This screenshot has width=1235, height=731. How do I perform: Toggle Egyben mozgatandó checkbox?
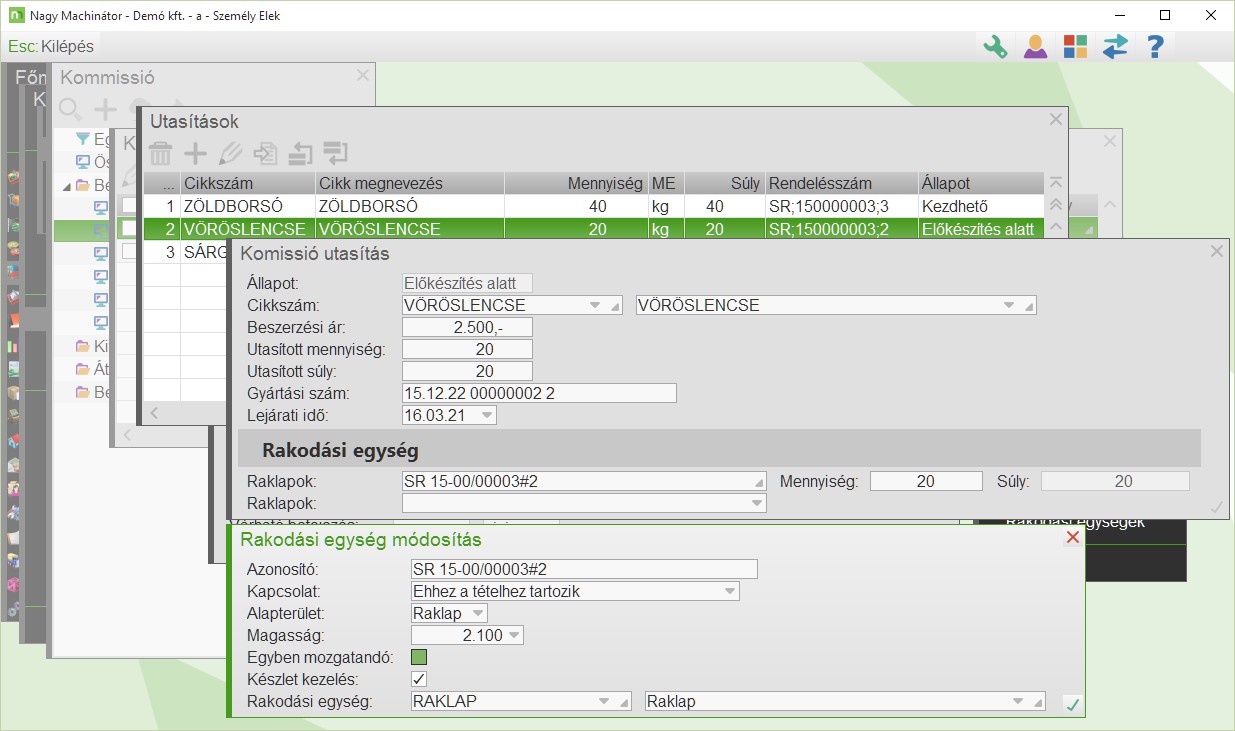pos(419,657)
